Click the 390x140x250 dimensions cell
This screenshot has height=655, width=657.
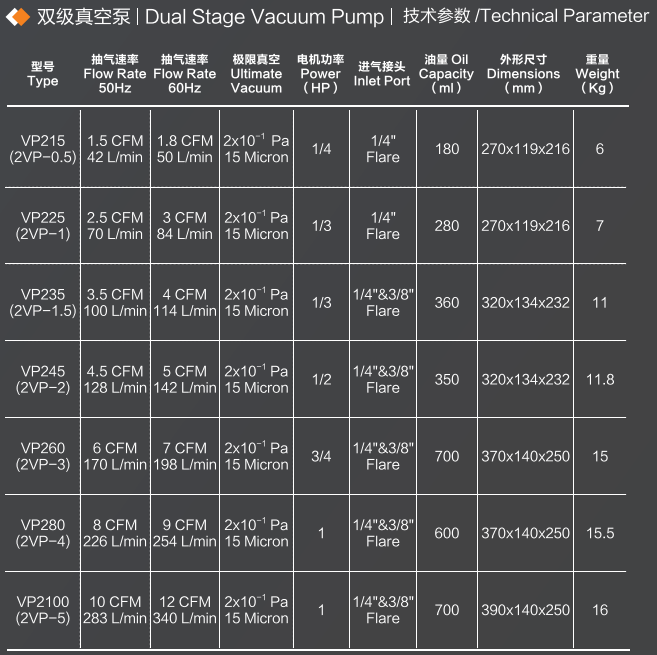click(525, 610)
